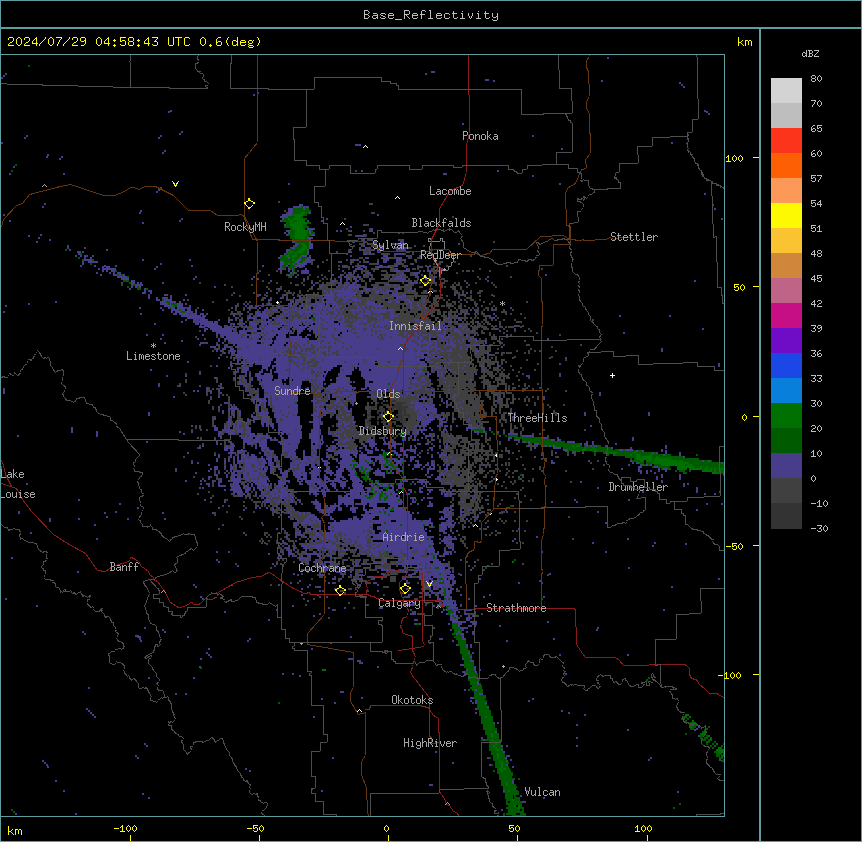
Task: Click the Drumheller label
Action: point(638,487)
